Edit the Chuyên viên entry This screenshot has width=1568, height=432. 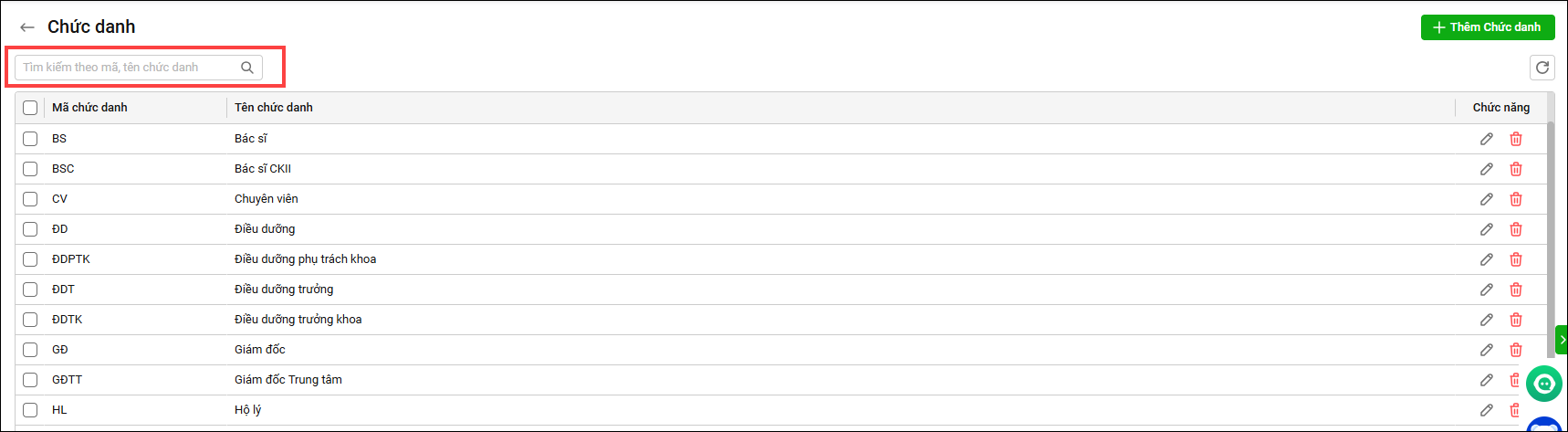(1487, 199)
